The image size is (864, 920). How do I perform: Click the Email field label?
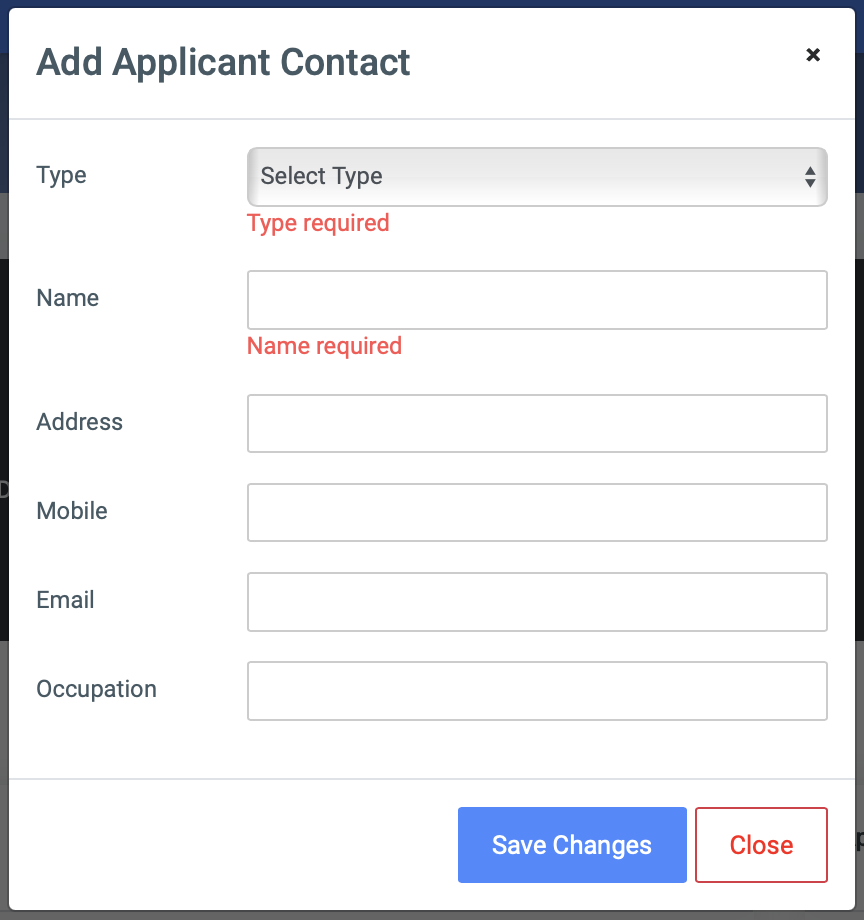coord(65,600)
